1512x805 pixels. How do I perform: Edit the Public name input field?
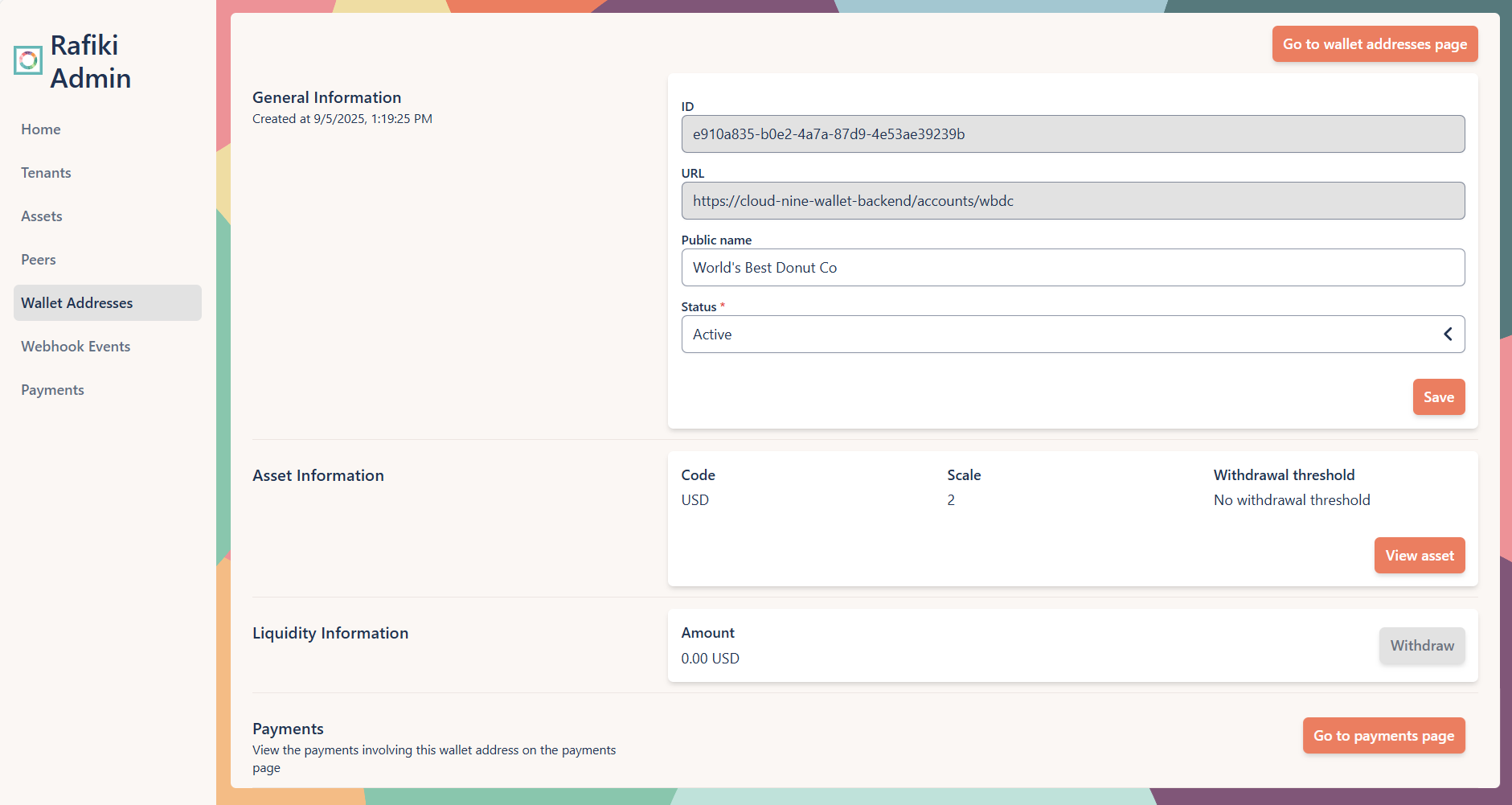click(x=1072, y=267)
